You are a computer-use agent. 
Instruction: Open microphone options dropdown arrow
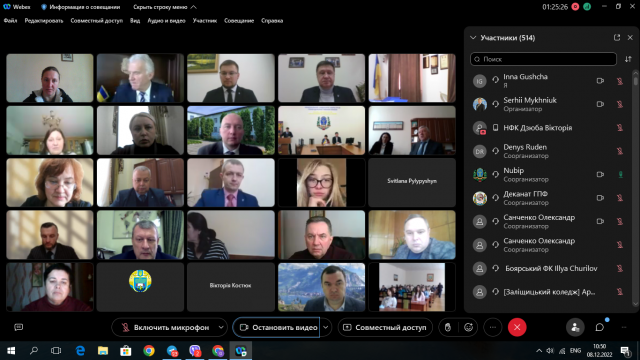221,327
